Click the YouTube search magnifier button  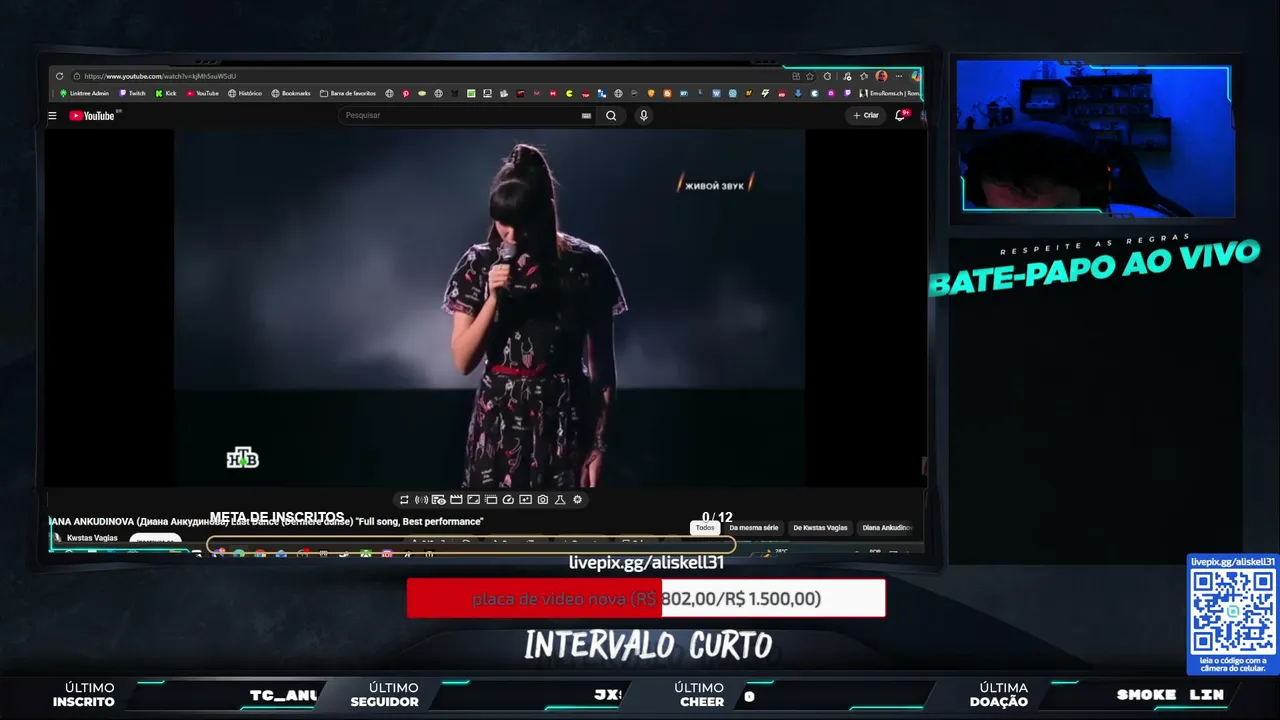click(611, 115)
